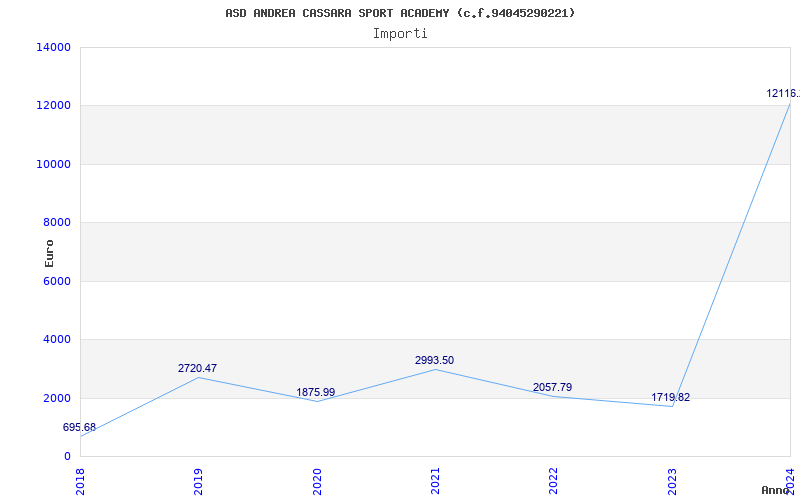Click the 2021 x-axis label
800x500 pixels.
[435, 481]
